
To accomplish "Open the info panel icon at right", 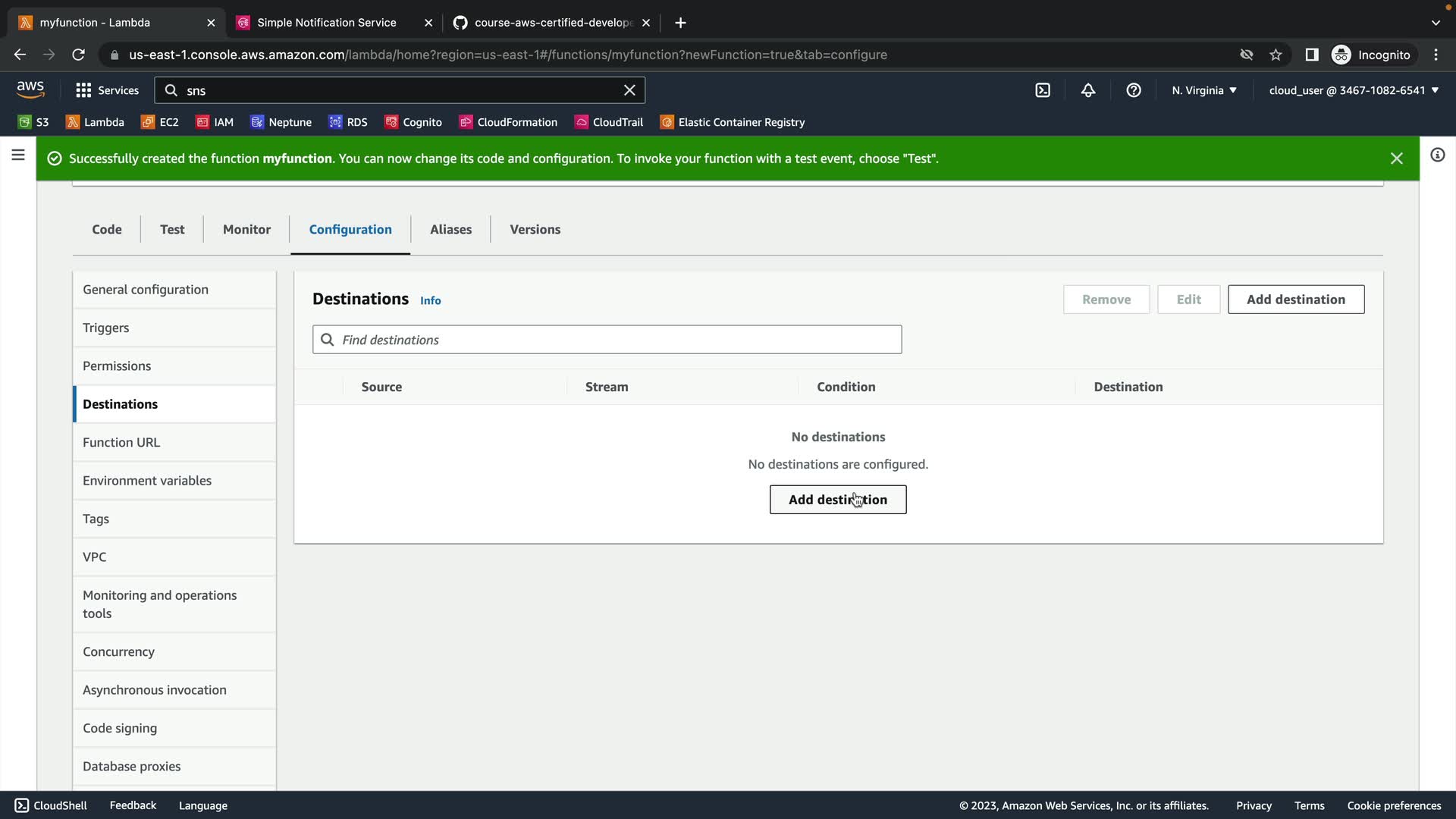I will [x=1437, y=155].
